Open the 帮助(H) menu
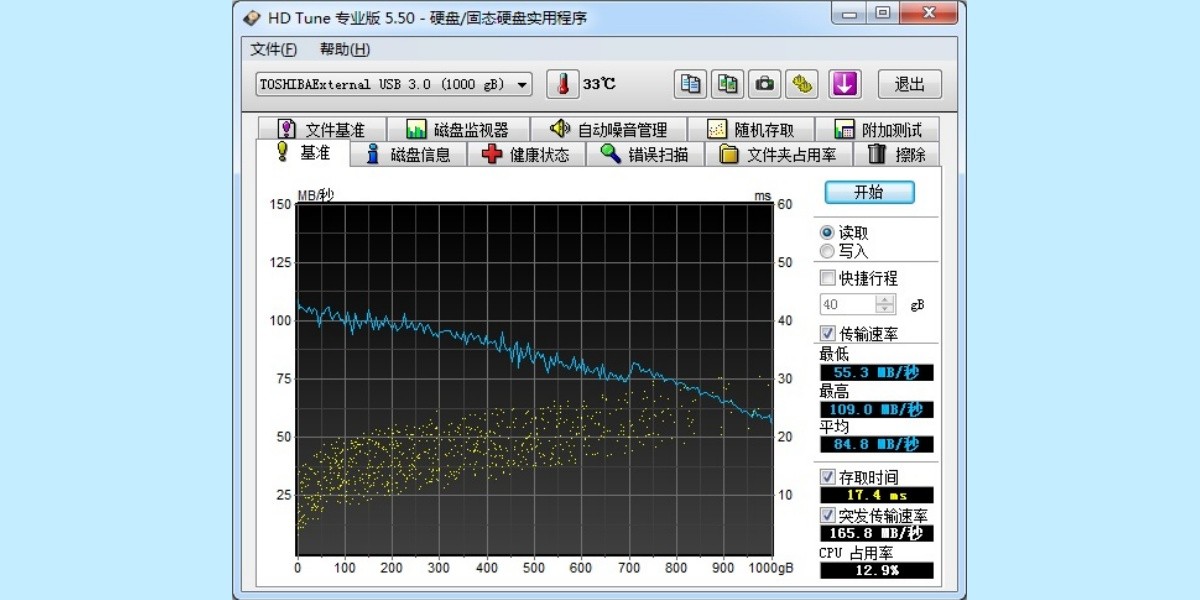The width and height of the screenshot is (1200, 600). point(344,49)
